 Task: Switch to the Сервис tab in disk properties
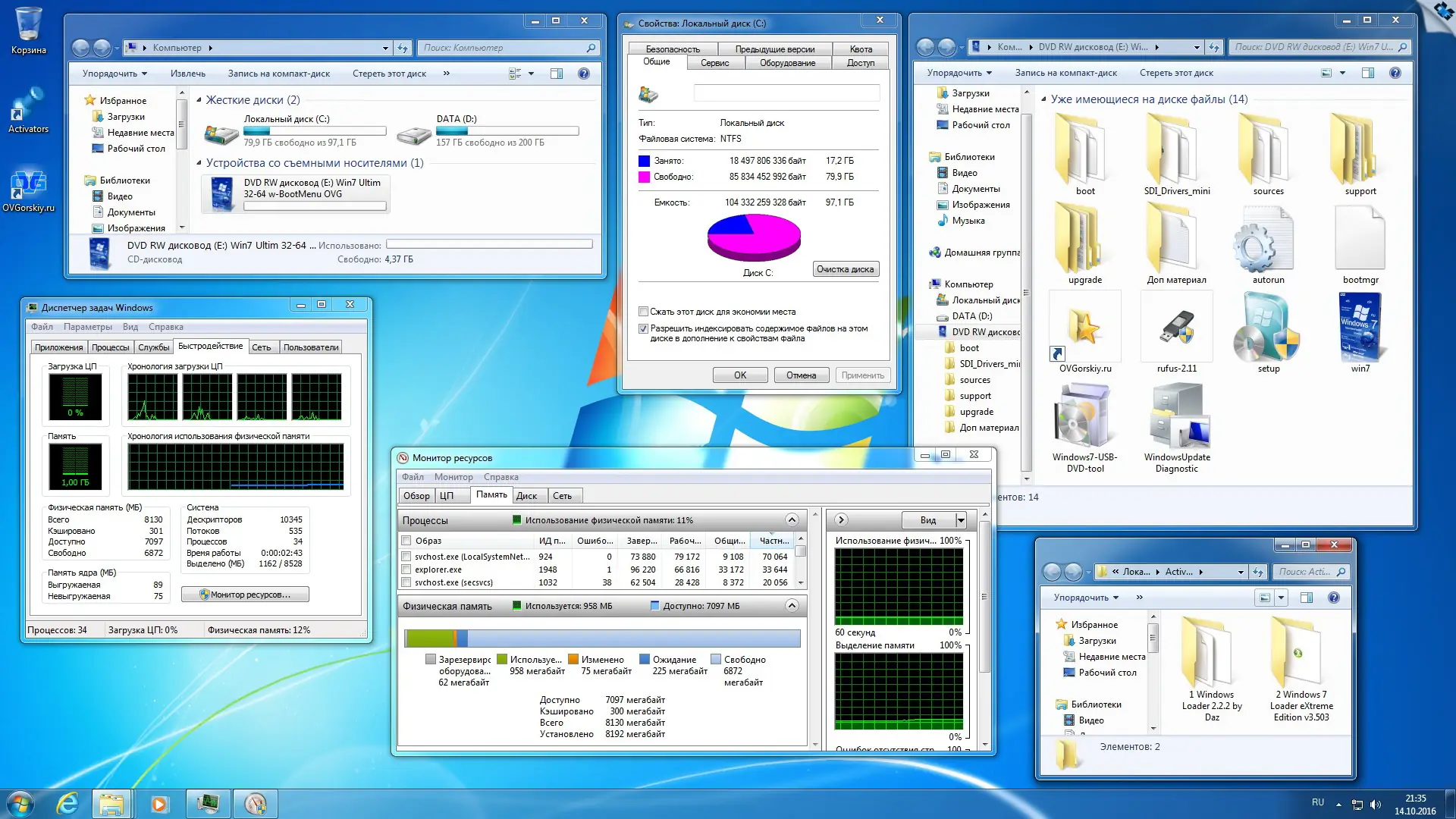(715, 63)
